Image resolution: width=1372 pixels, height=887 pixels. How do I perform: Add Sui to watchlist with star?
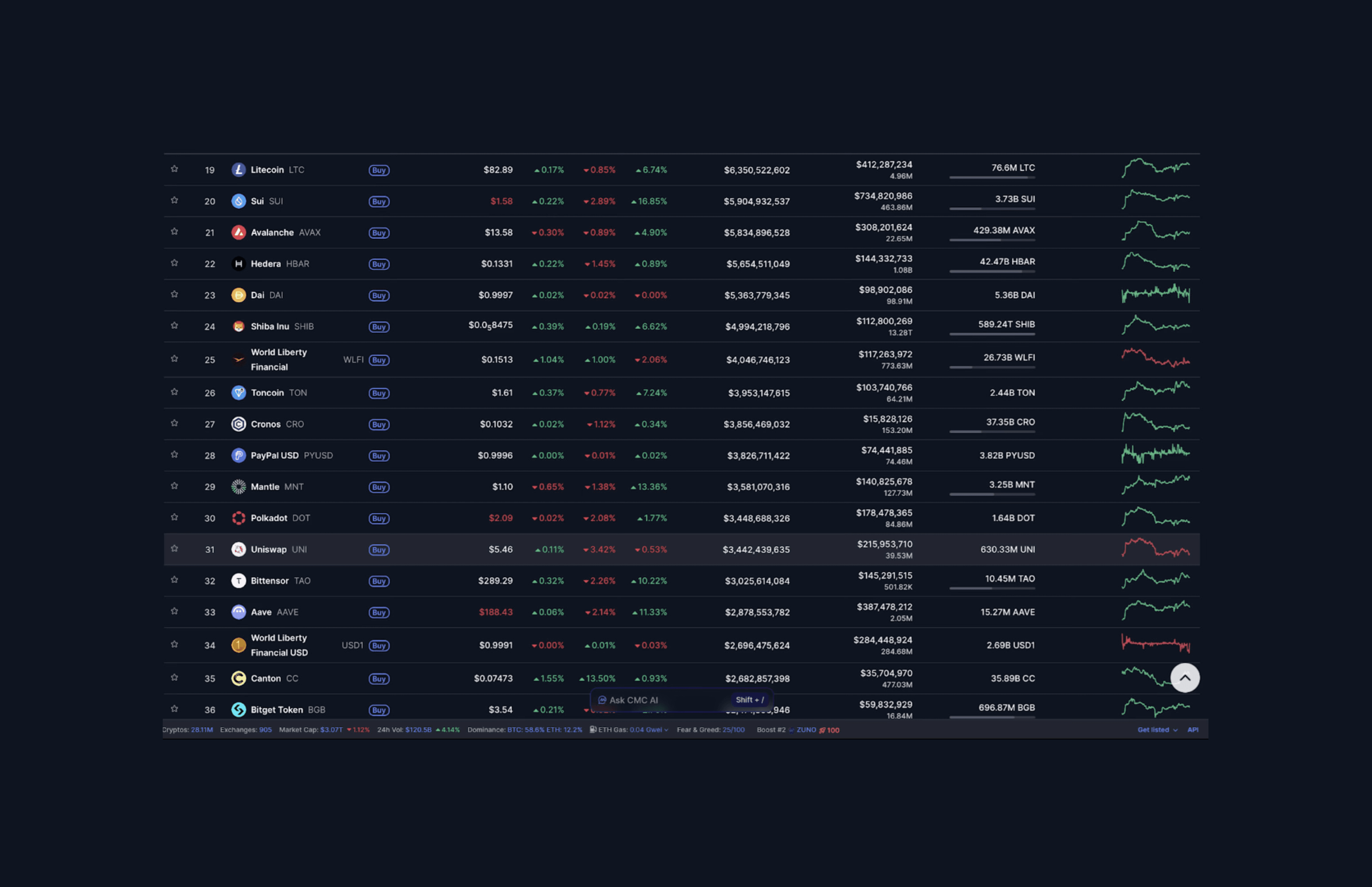coord(174,200)
